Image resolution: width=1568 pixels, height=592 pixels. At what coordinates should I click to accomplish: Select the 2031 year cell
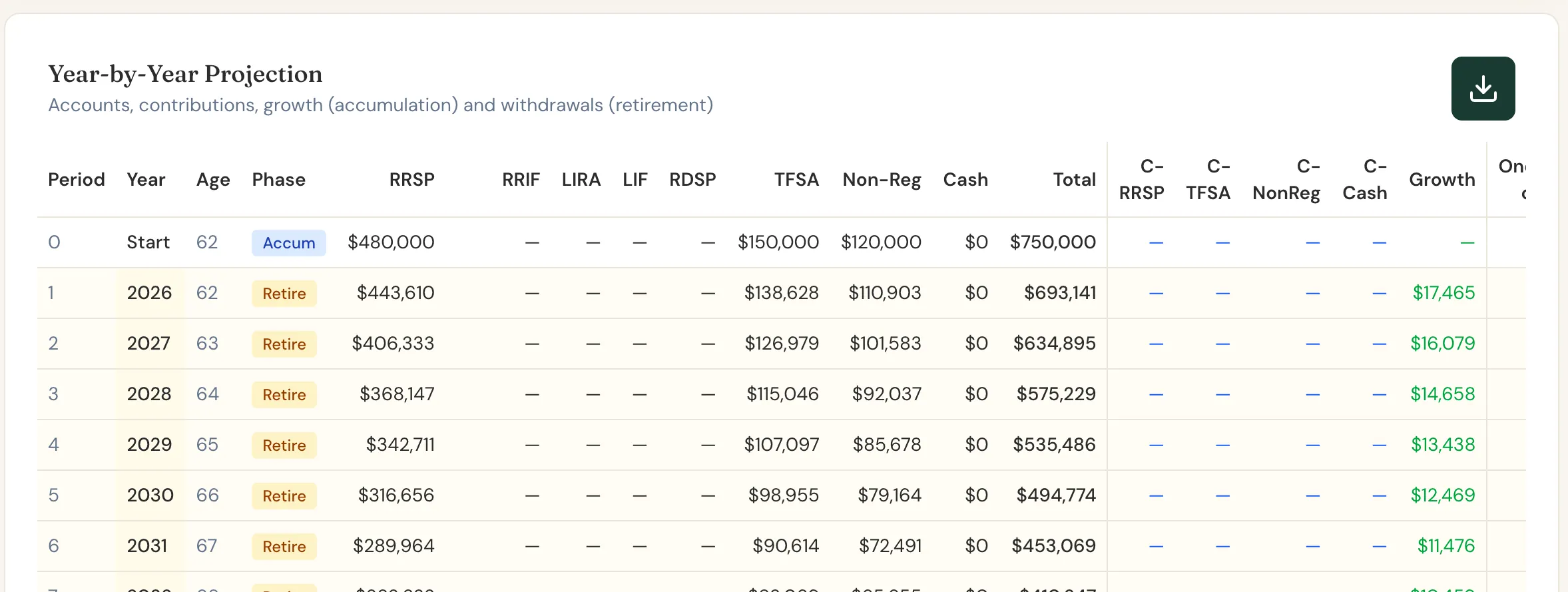coord(147,546)
